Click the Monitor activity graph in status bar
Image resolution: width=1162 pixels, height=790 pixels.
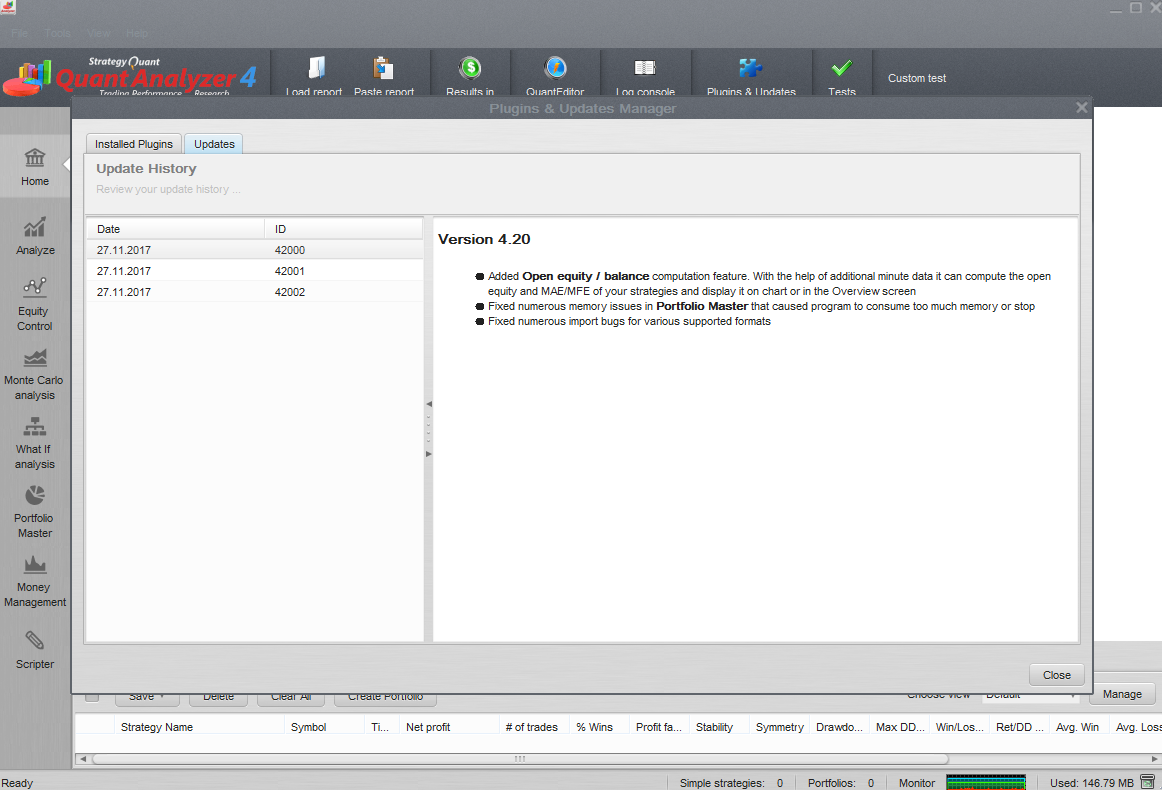[x=986, y=783]
